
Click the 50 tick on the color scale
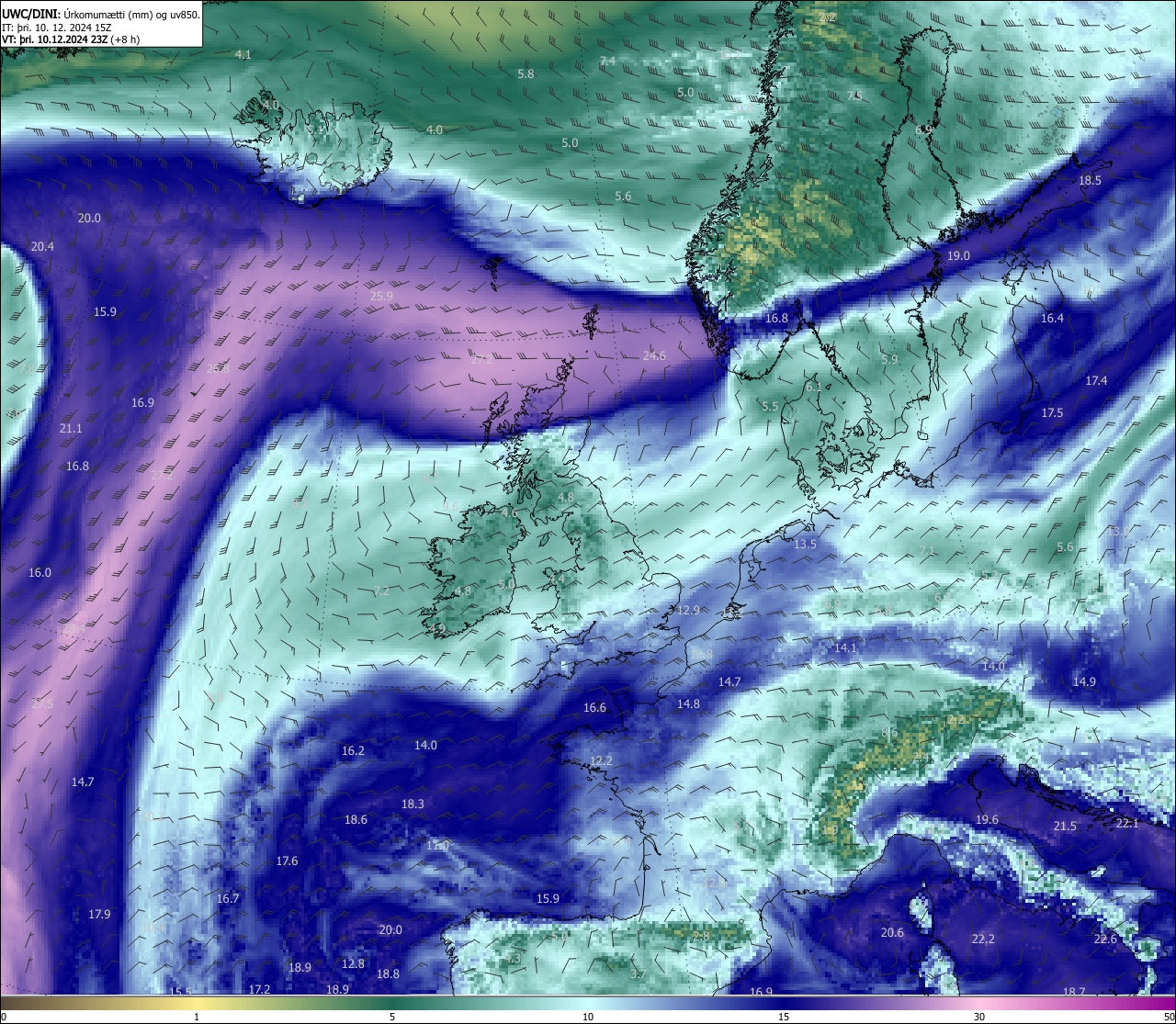[x=1169, y=1017]
